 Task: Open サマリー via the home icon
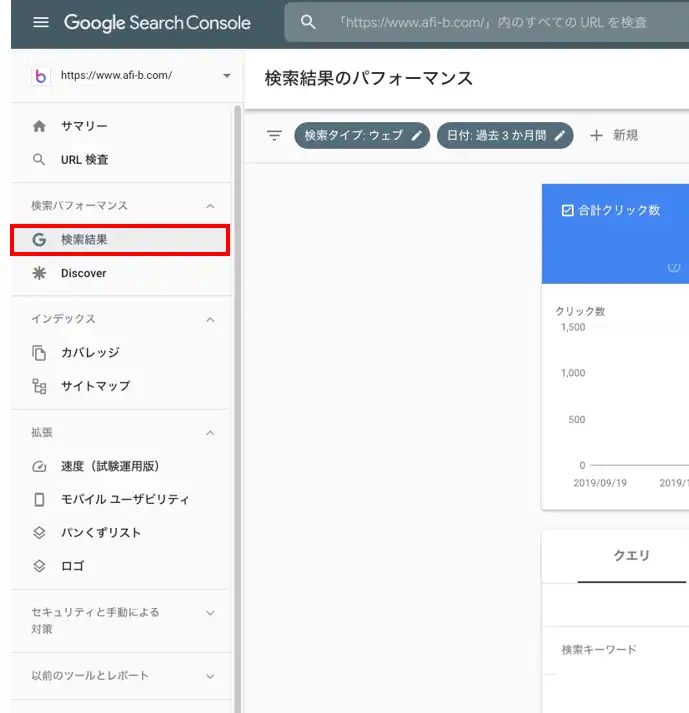pyautogui.click(x=40, y=126)
